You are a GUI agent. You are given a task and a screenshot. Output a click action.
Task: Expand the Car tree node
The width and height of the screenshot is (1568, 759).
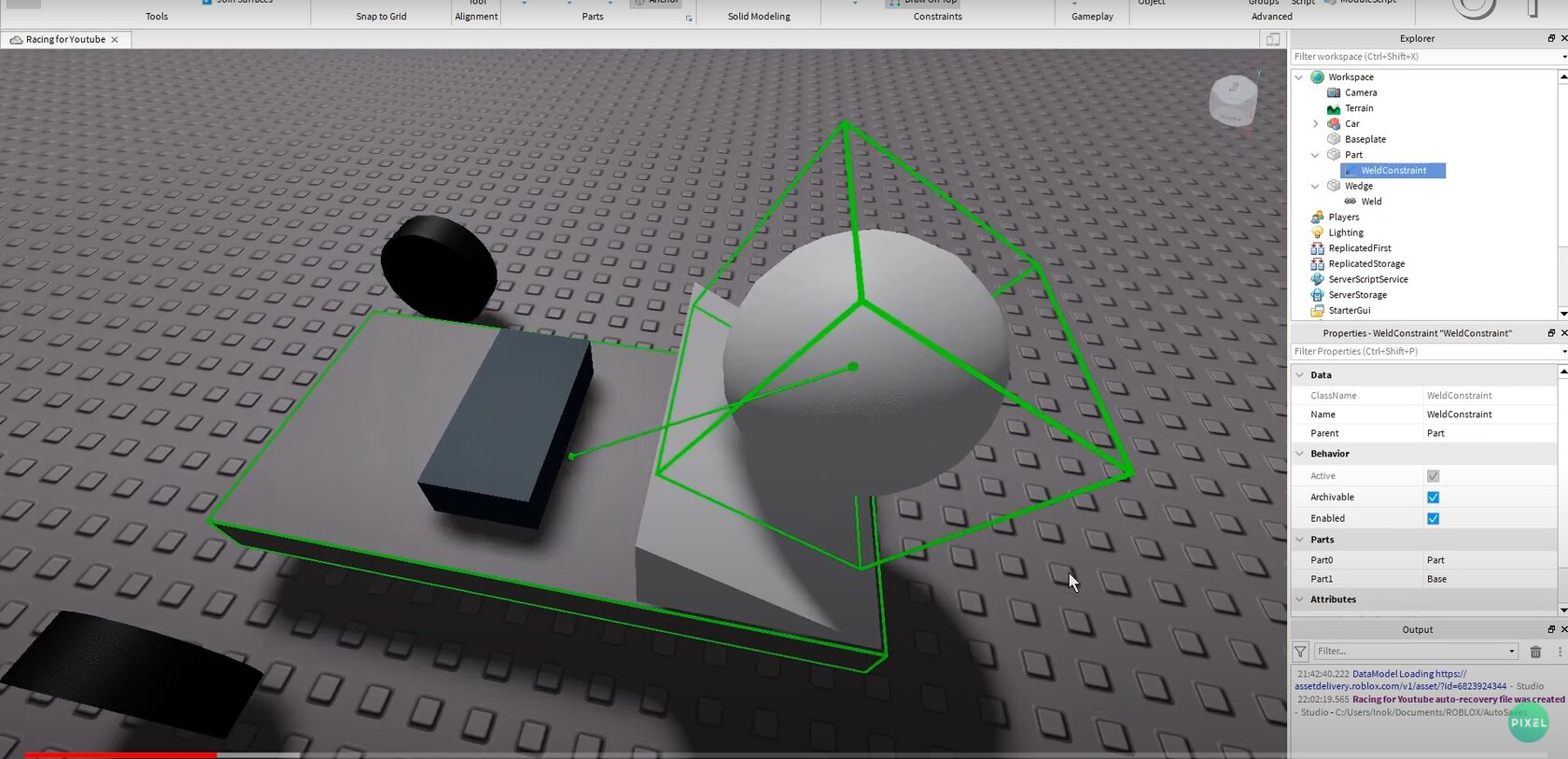(1315, 123)
